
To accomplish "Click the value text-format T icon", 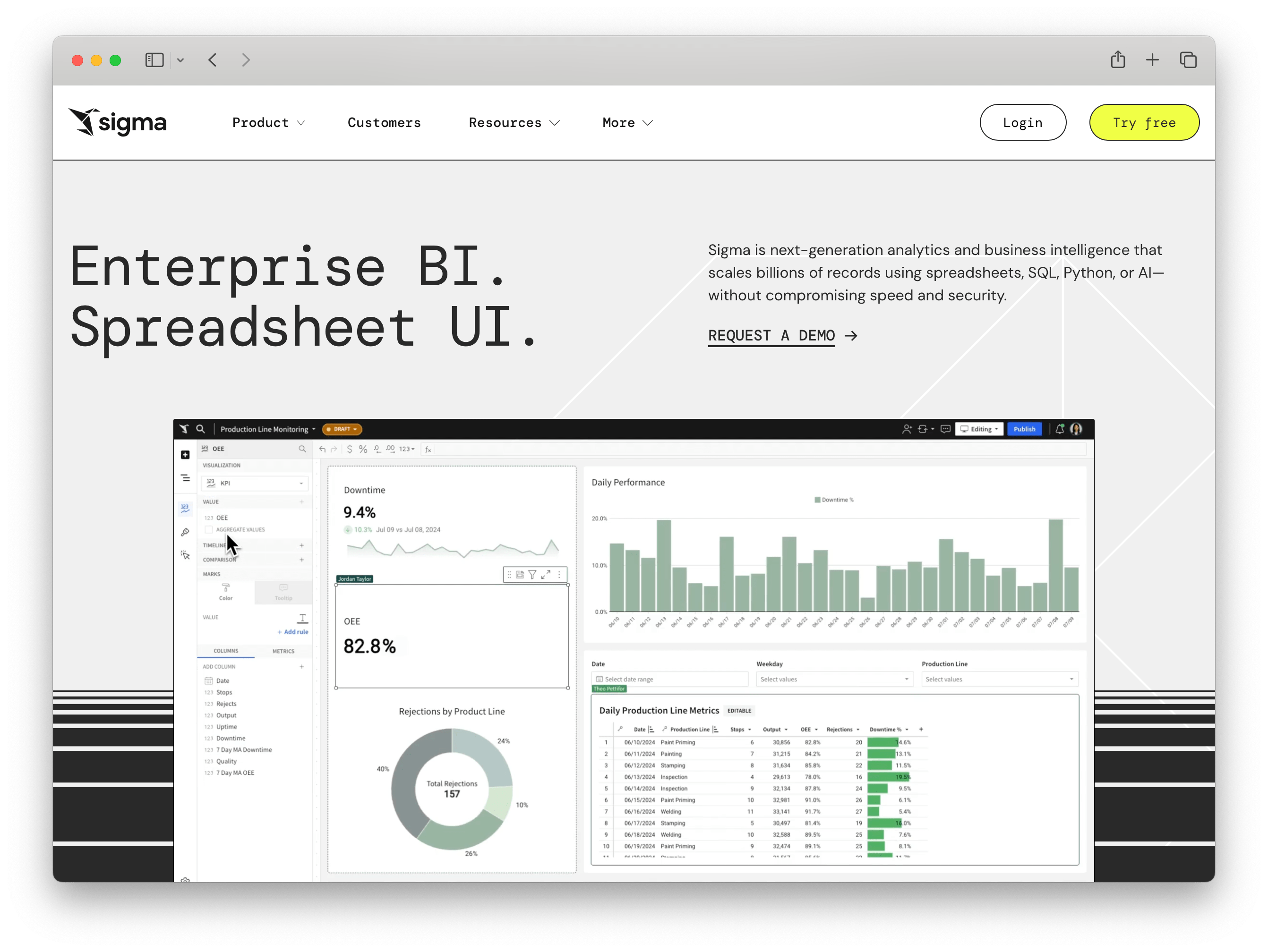I will pyautogui.click(x=302, y=619).
